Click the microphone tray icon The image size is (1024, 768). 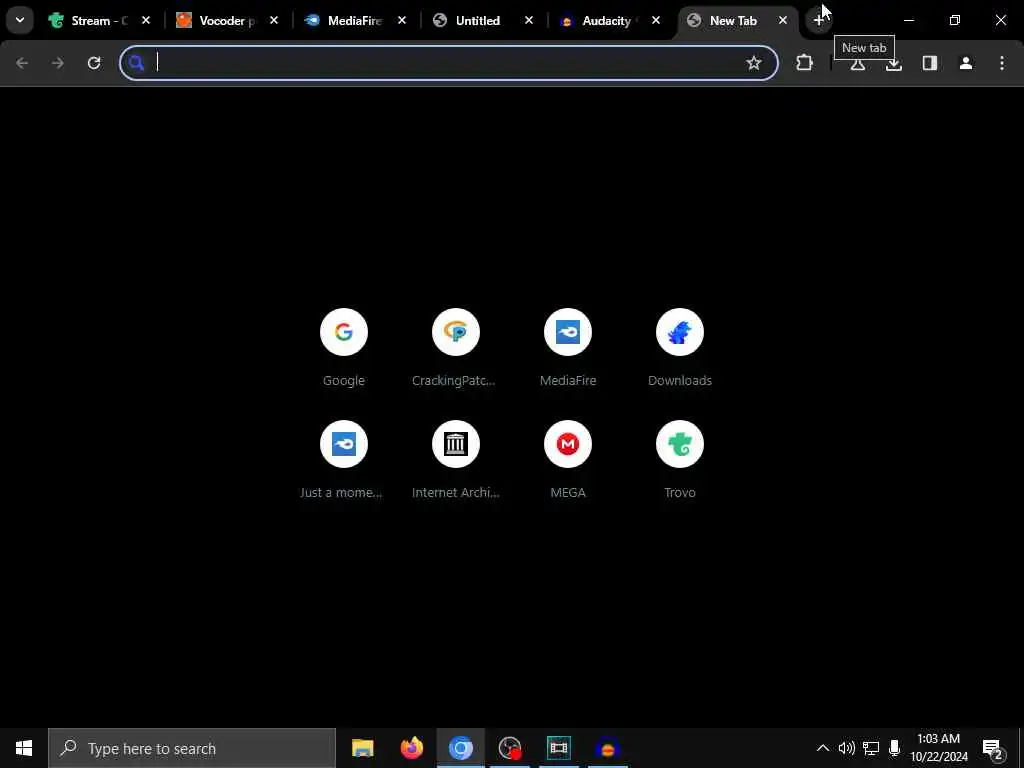click(x=895, y=748)
